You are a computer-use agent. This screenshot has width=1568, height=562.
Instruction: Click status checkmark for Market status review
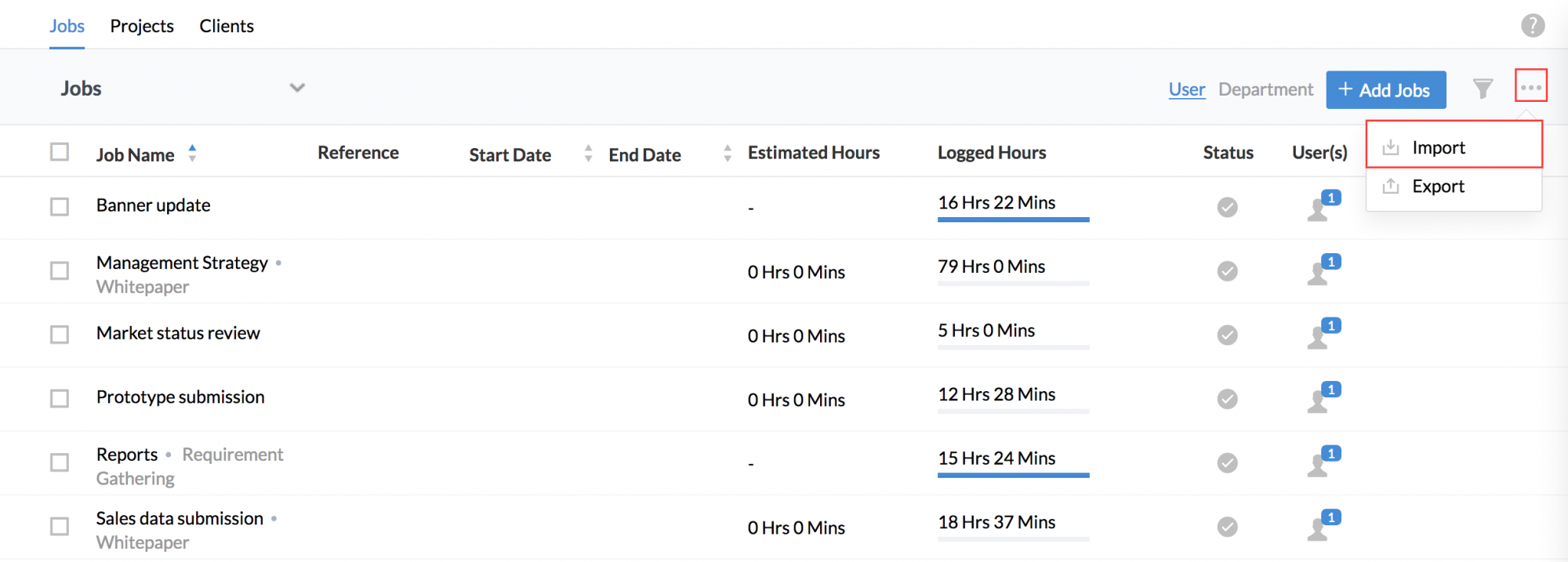(1227, 335)
